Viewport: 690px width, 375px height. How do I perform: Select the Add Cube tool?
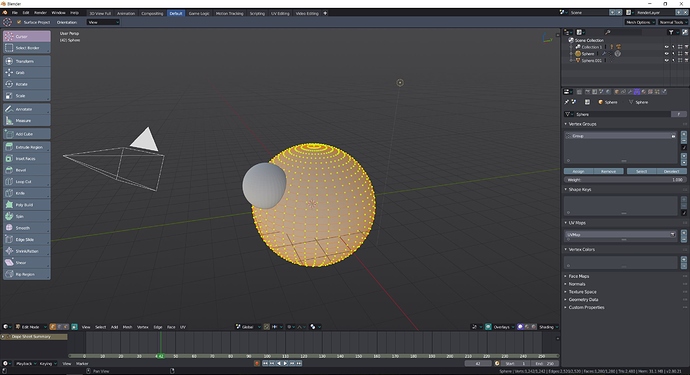[27, 134]
